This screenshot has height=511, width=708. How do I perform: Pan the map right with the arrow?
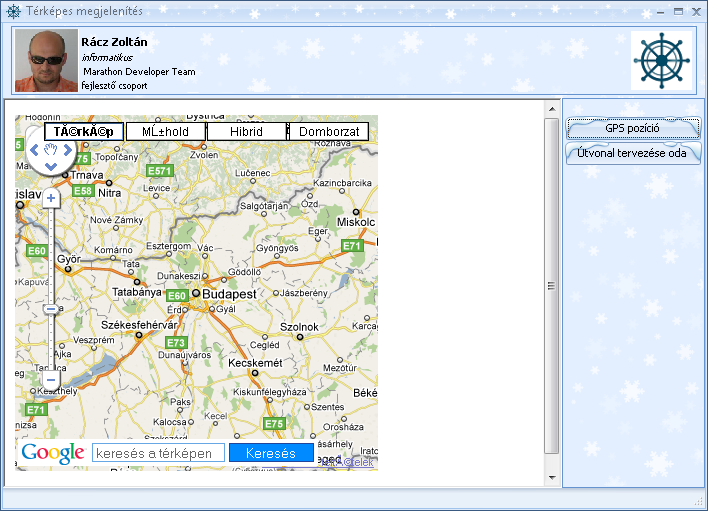68,150
